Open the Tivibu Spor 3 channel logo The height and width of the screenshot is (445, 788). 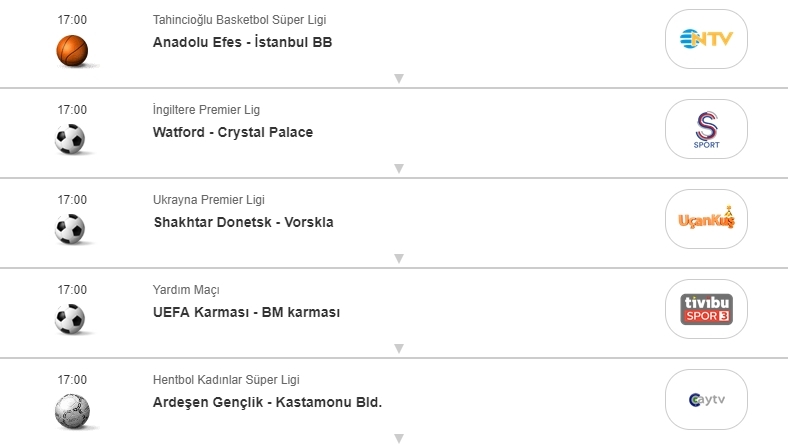coord(706,309)
